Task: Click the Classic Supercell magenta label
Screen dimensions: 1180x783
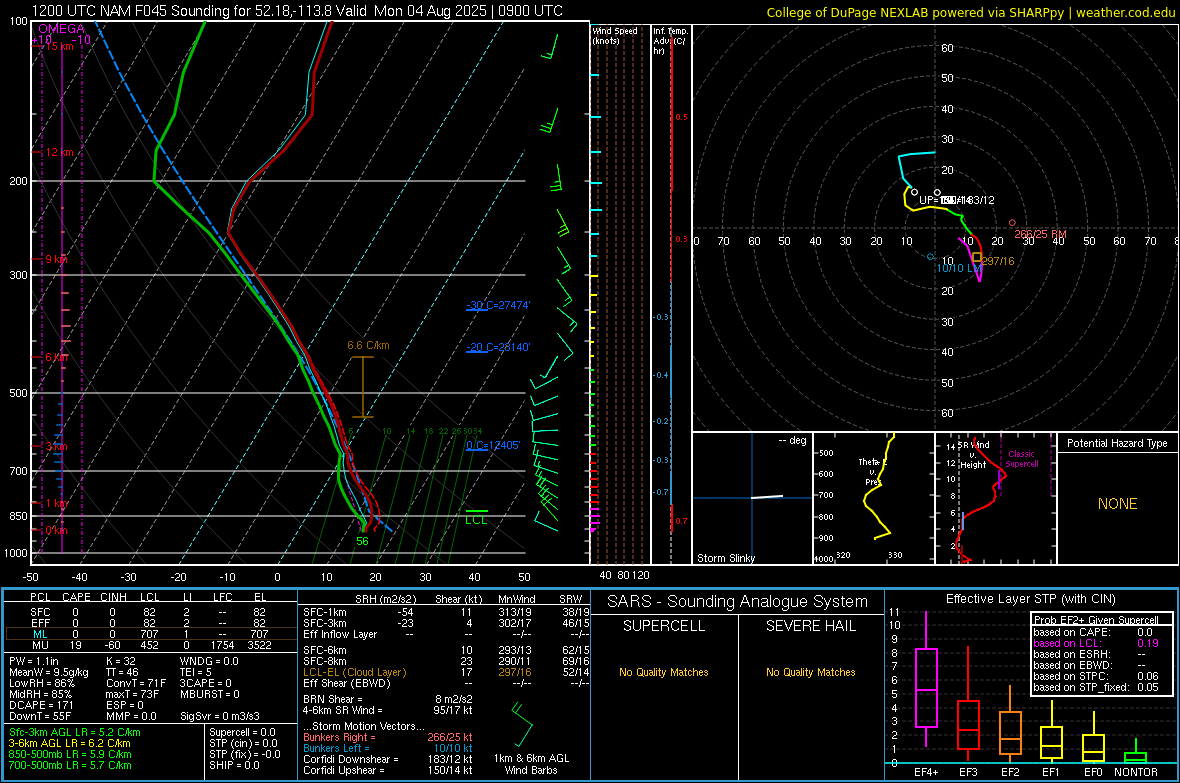Action: pos(1021,459)
